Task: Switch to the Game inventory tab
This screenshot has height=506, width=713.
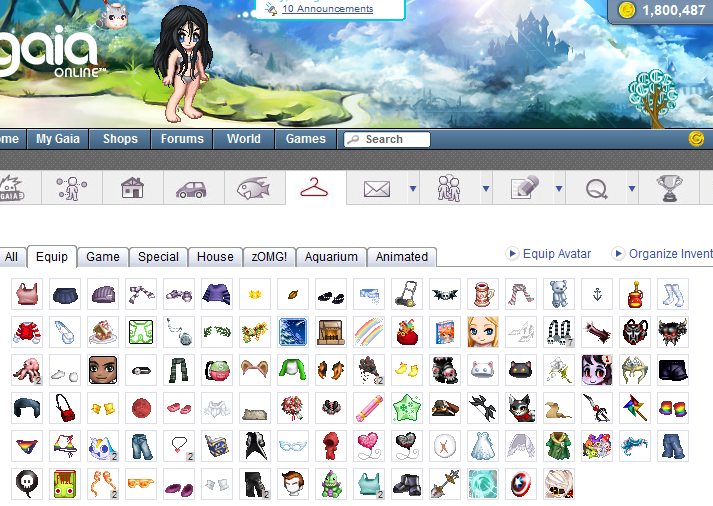Action: [103, 257]
